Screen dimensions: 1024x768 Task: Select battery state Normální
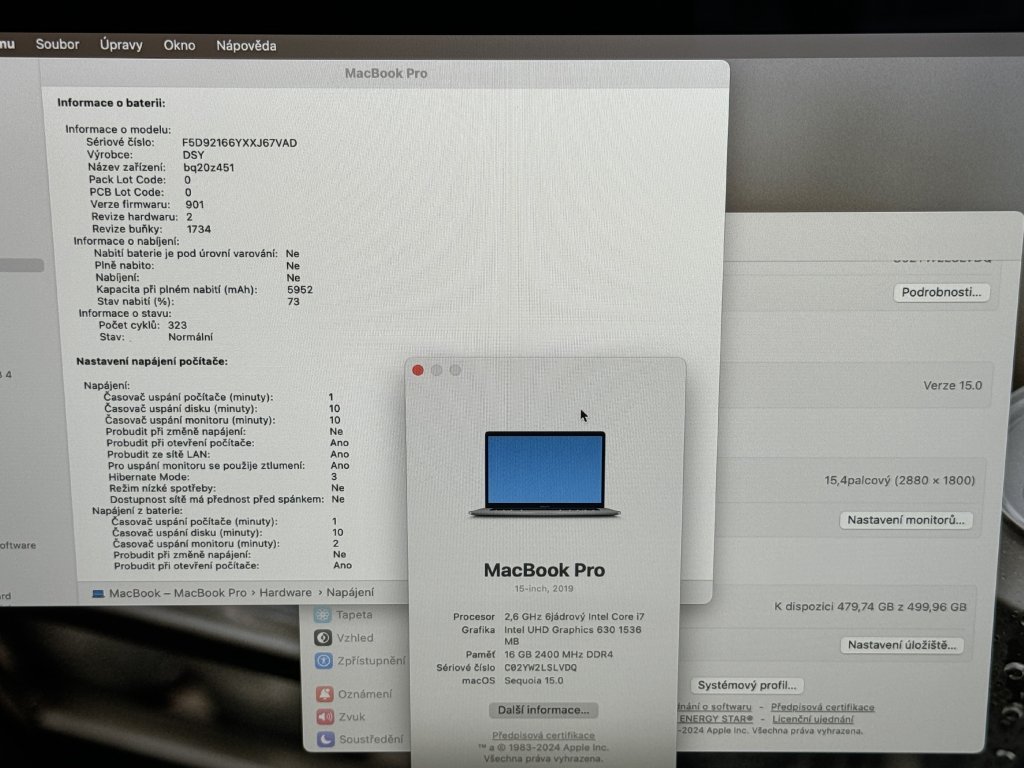point(190,337)
